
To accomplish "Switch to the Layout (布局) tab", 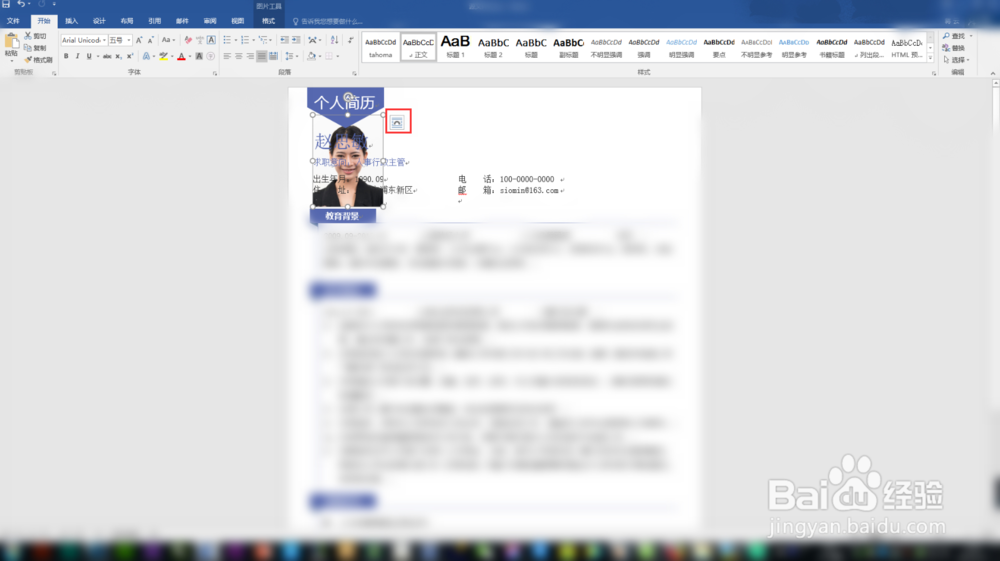I will coord(127,21).
